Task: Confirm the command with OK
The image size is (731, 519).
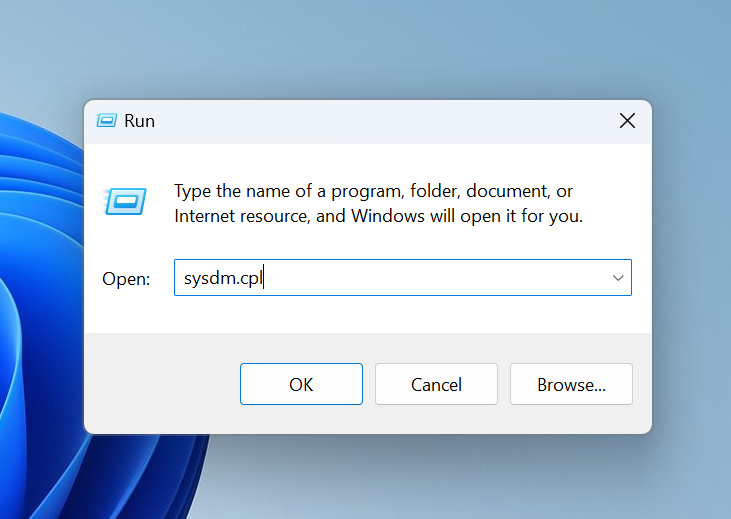Action: click(x=301, y=384)
